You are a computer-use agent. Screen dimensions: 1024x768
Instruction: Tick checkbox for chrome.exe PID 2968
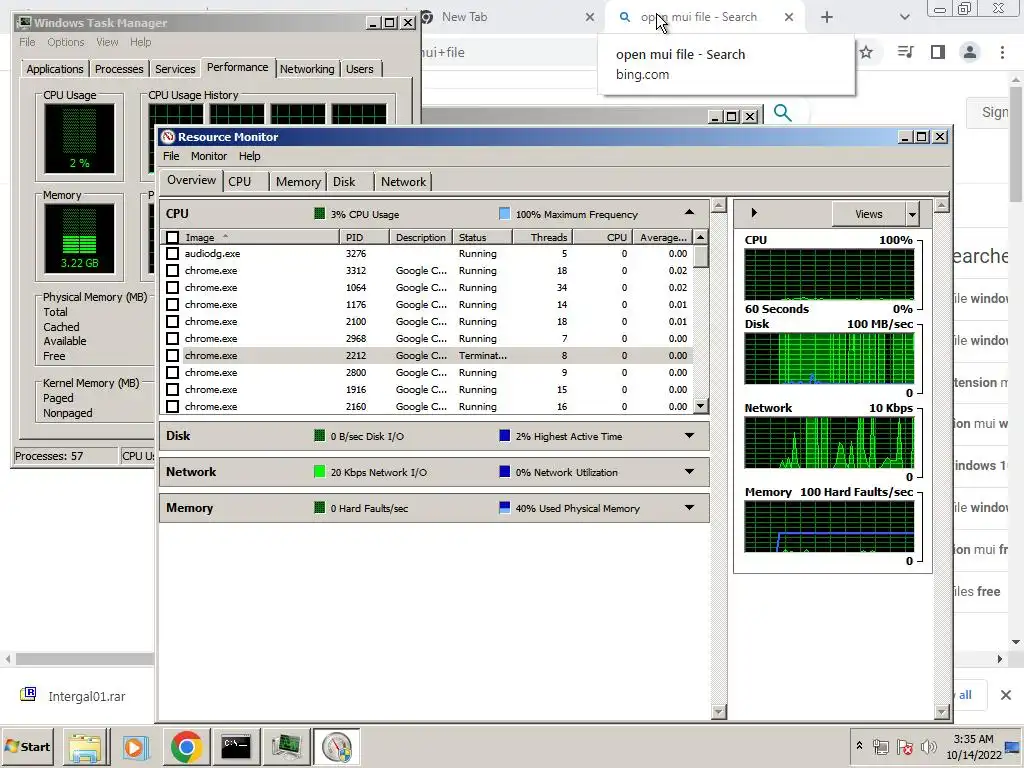(x=172, y=338)
